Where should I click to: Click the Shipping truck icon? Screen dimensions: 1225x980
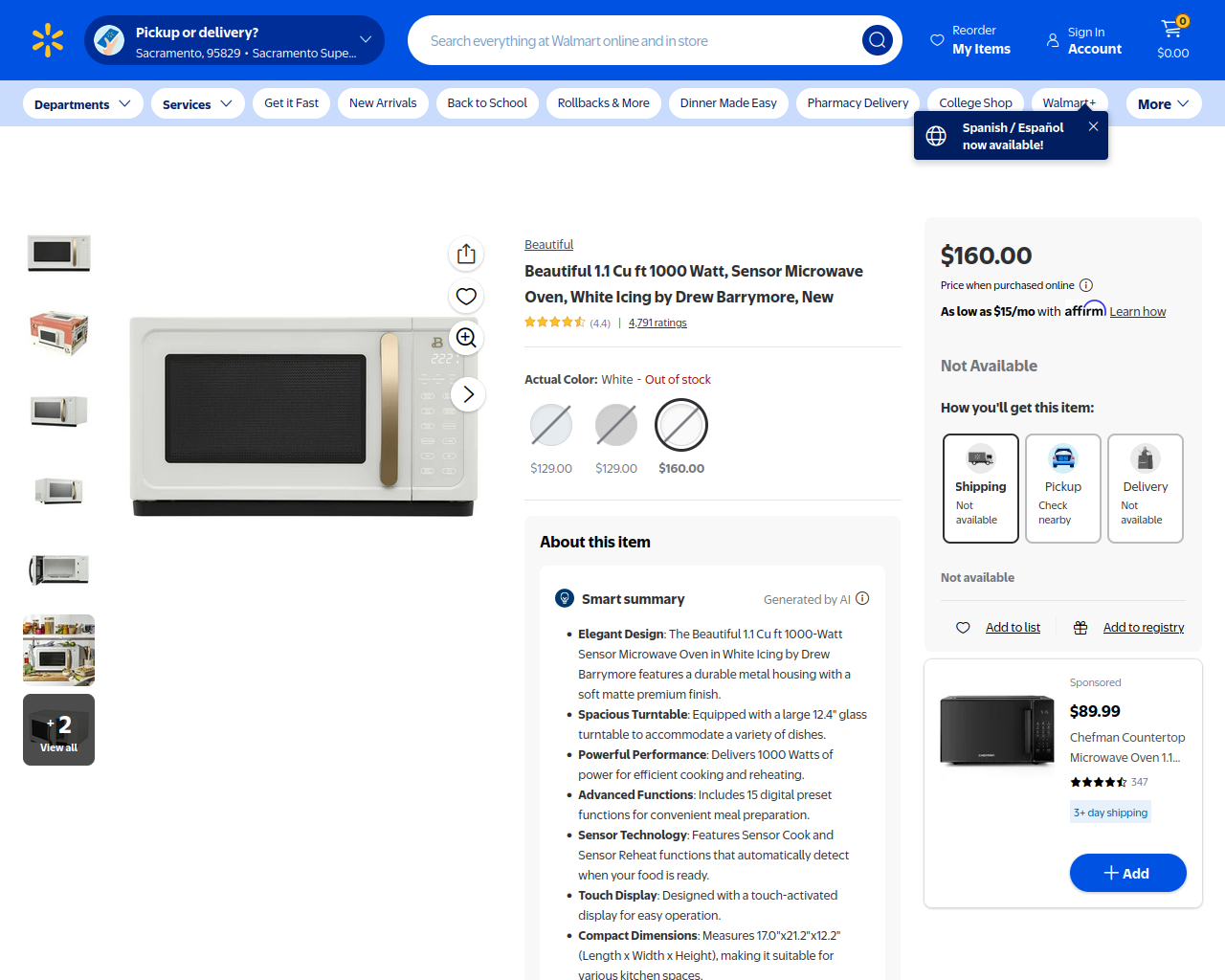(981, 458)
